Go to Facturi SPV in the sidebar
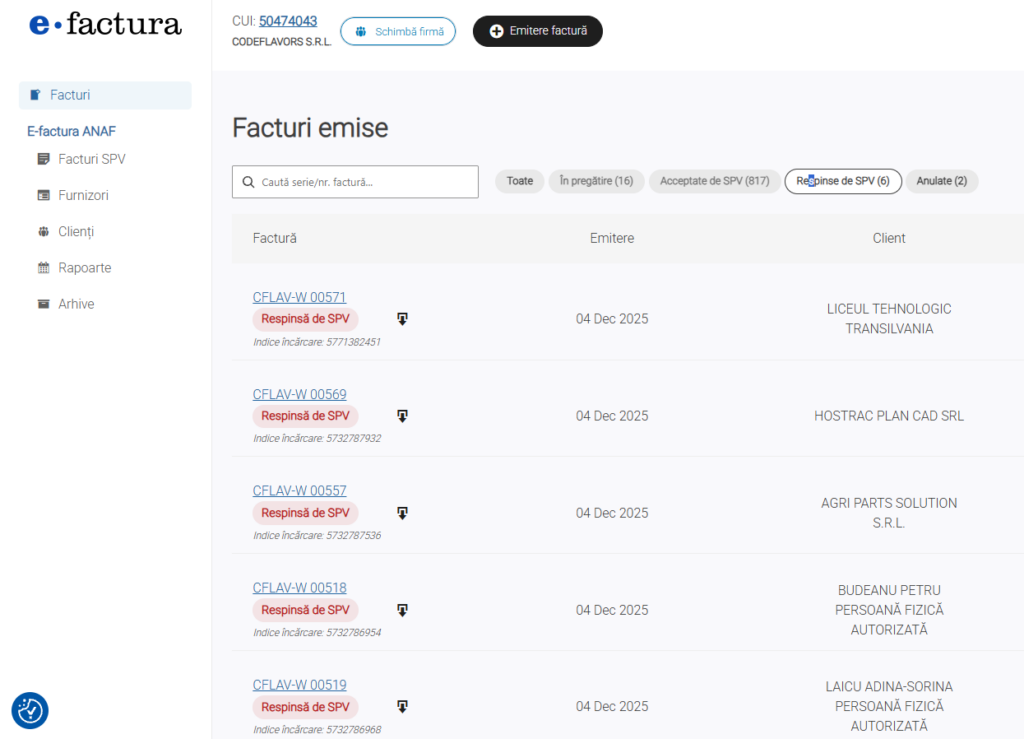The width and height of the screenshot is (1024, 739). (91, 159)
